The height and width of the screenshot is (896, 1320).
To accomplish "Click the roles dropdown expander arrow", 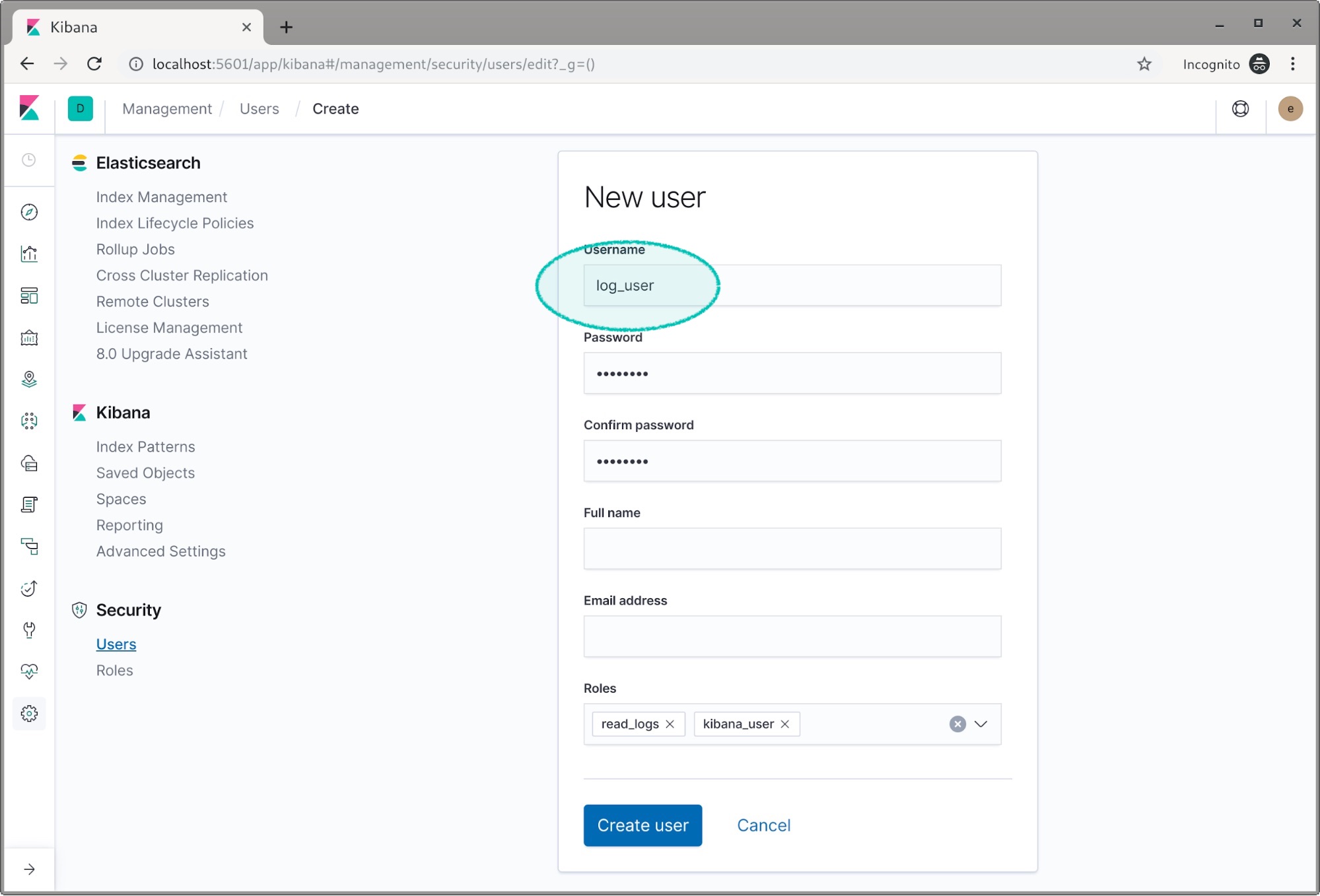I will point(981,722).
